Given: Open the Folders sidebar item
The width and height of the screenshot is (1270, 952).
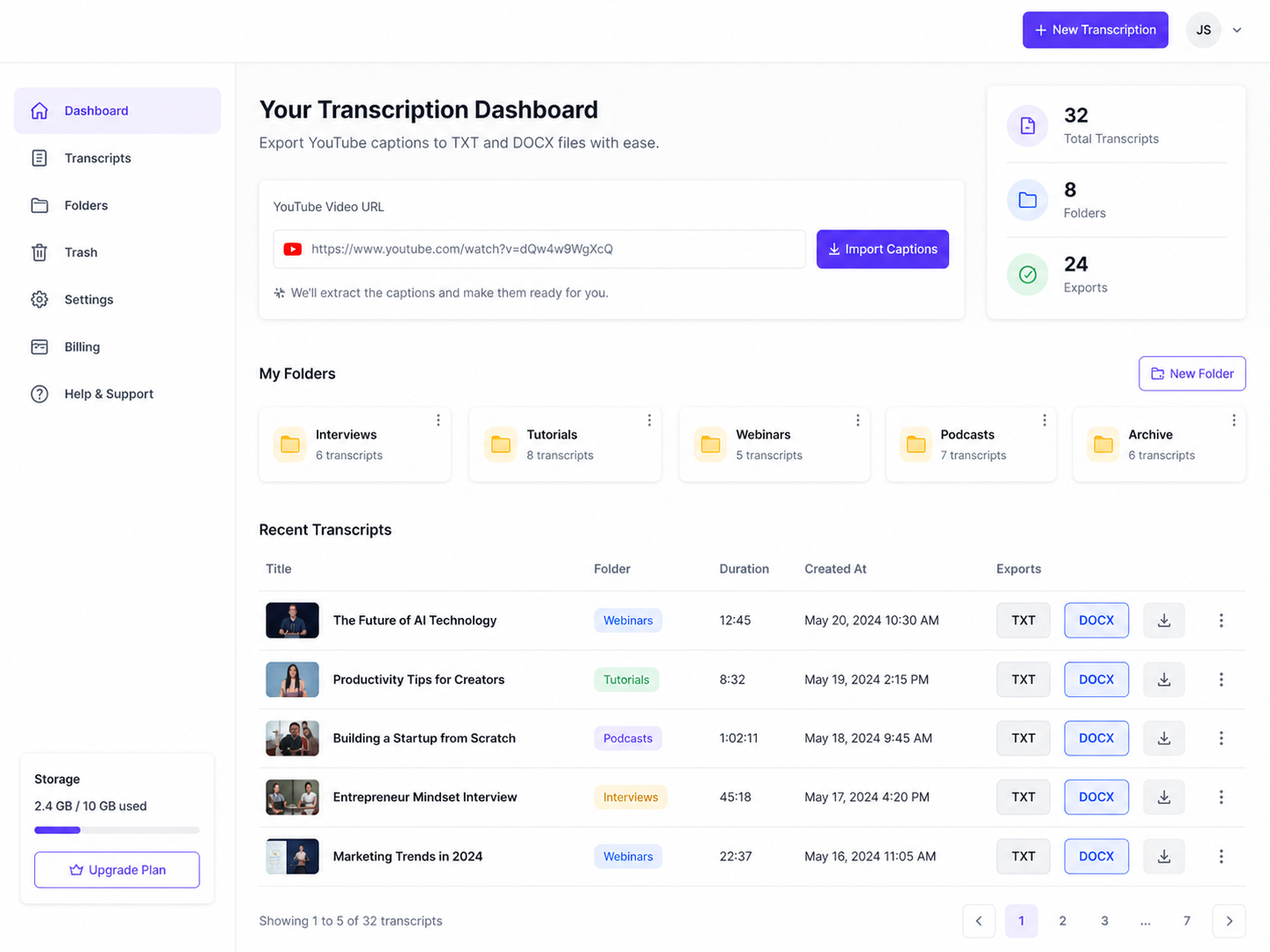Looking at the screenshot, I should point(118,205).
